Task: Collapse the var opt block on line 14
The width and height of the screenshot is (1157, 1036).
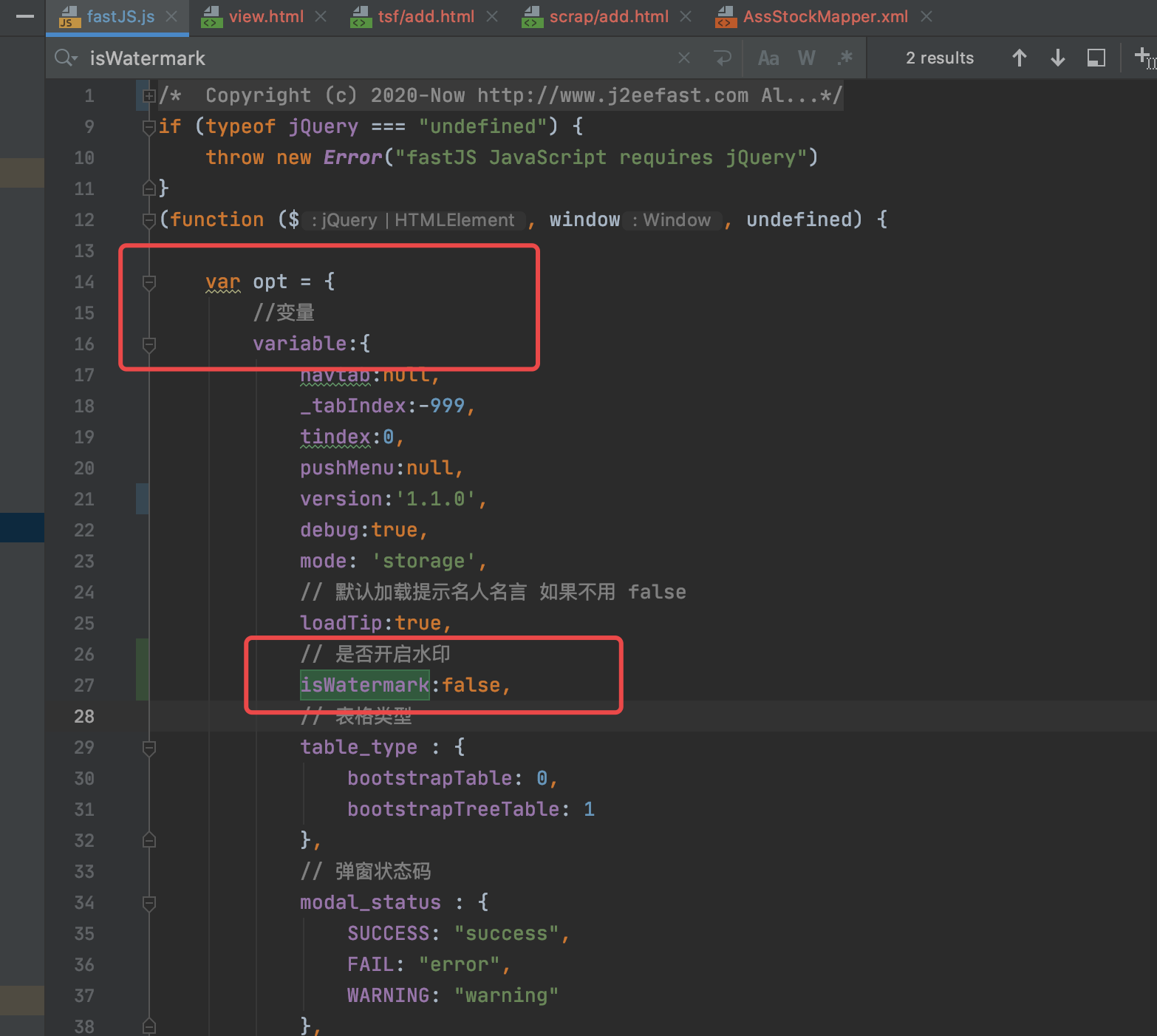Action: (149, 282)
